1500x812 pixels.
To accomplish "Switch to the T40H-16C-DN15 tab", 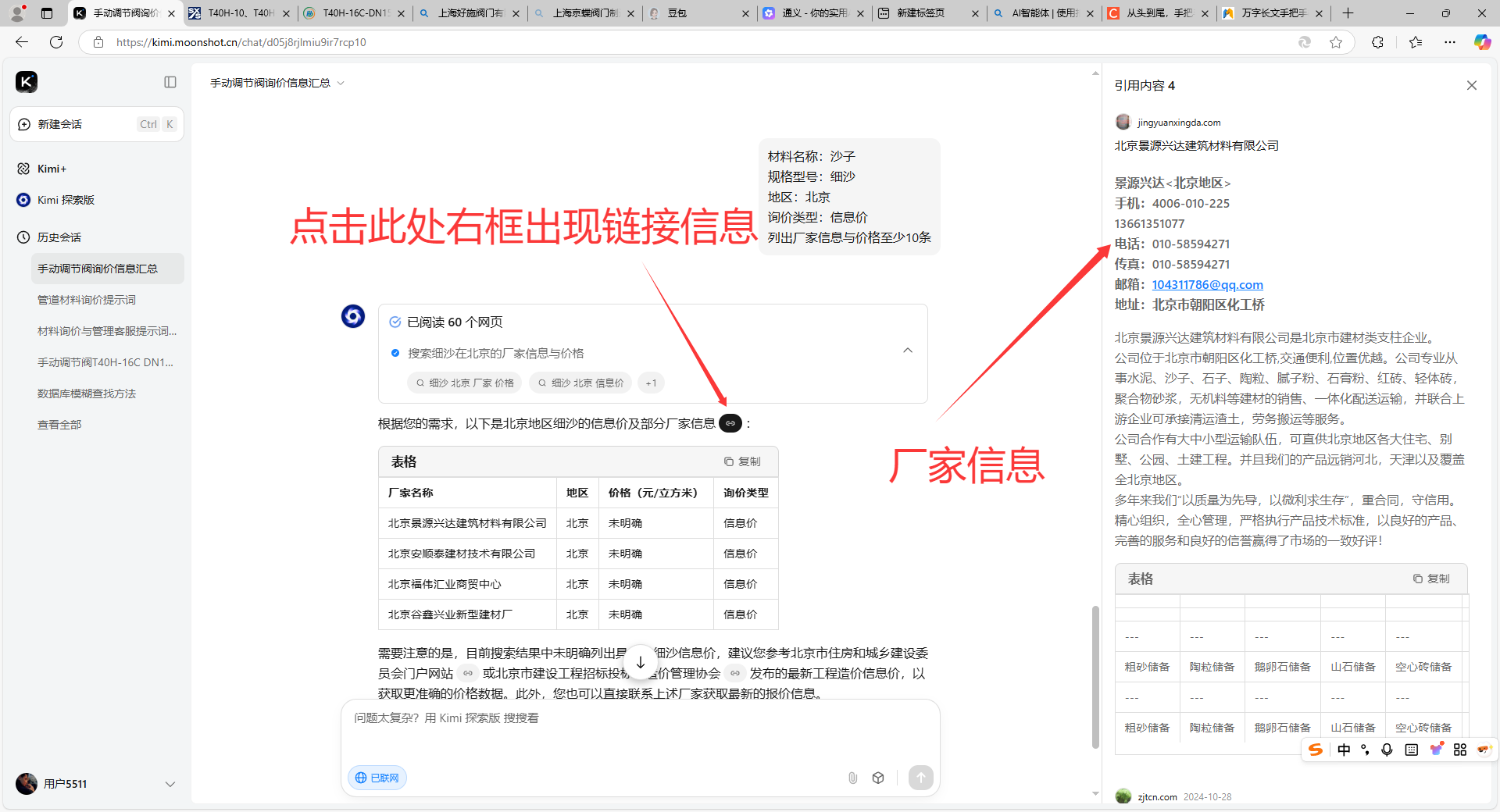I will [355, 13].
